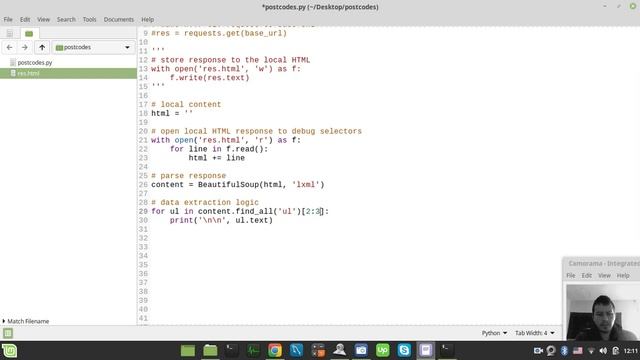The image size is (640, 360).
Task: Open the calculator icon in the taskbar
Action: pos(318,351)
